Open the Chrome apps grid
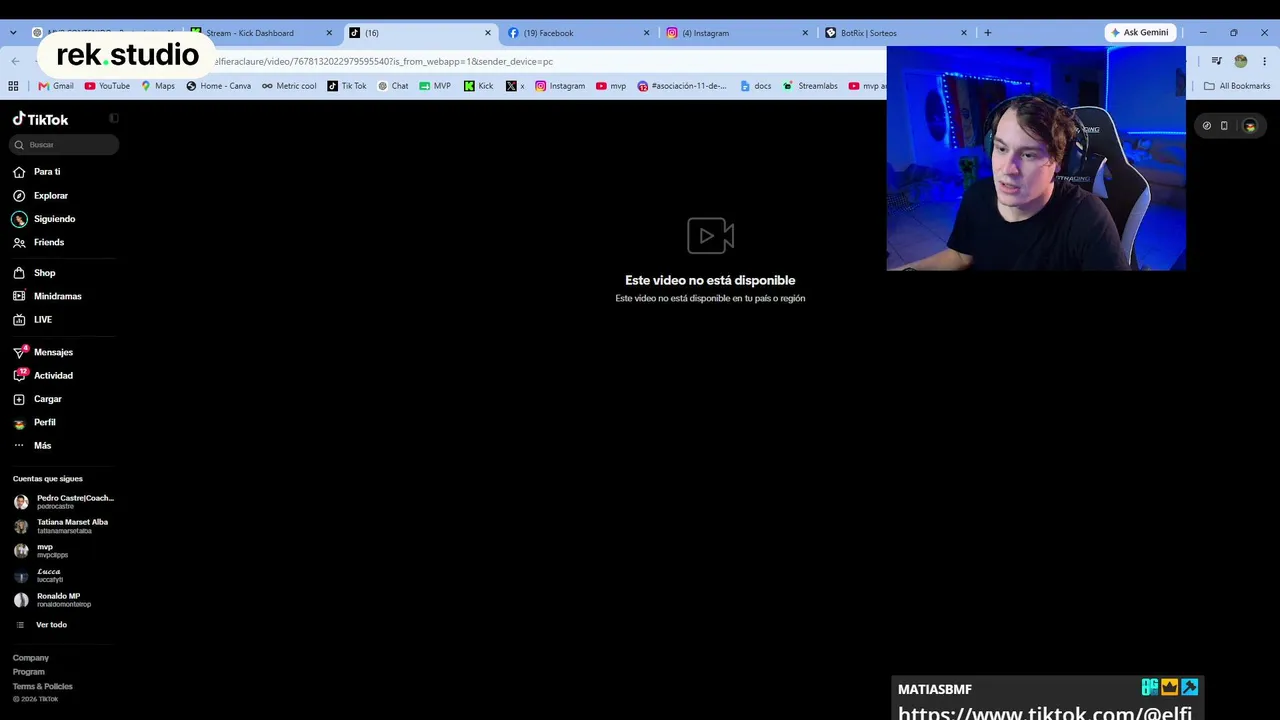The image size is (1280, 720). pyautogui.click(x=13, y=86)
